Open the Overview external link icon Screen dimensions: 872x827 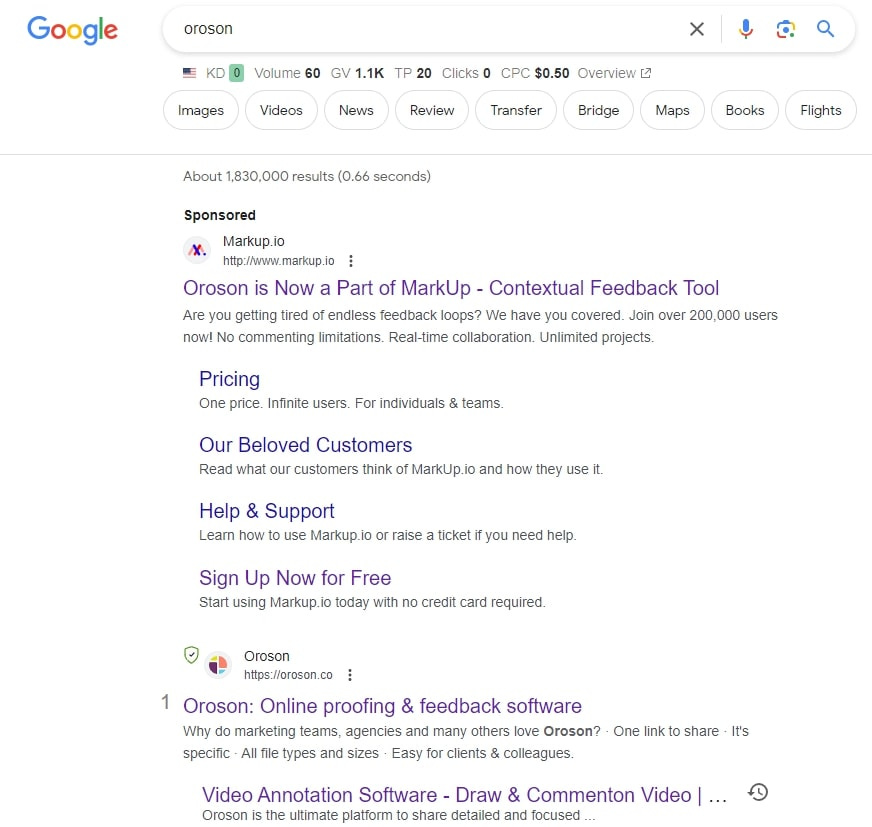pos(646,73)
